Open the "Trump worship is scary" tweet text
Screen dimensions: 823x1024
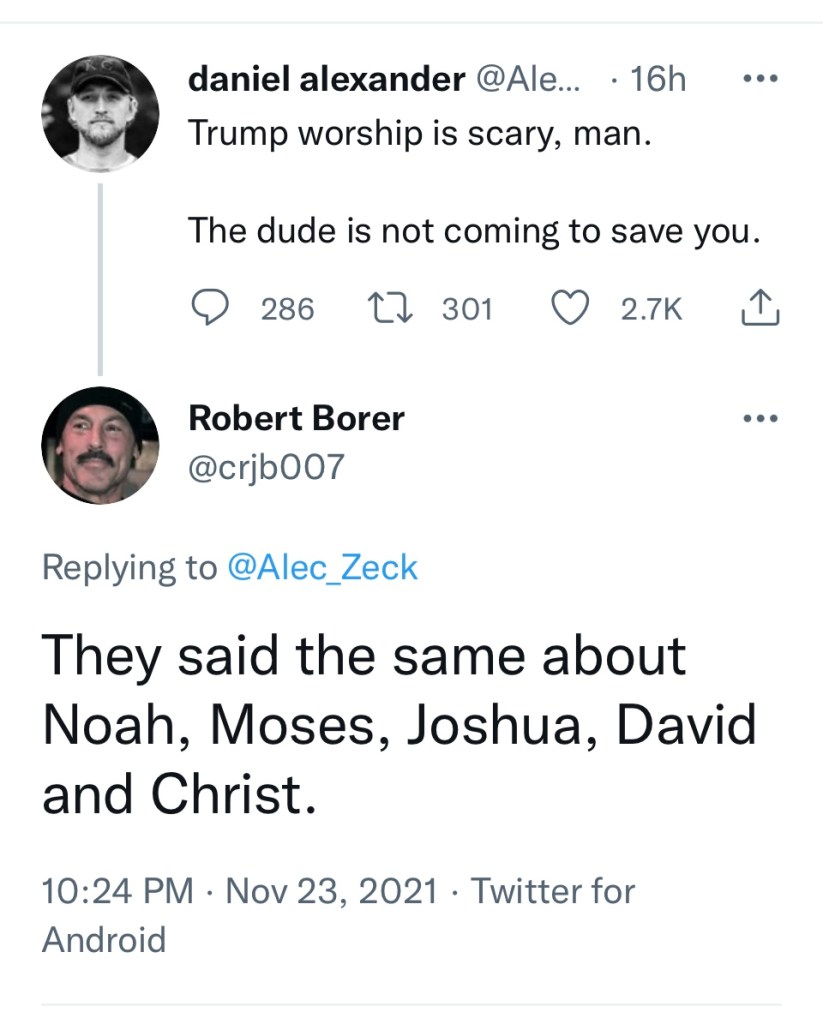click(420, 135)
